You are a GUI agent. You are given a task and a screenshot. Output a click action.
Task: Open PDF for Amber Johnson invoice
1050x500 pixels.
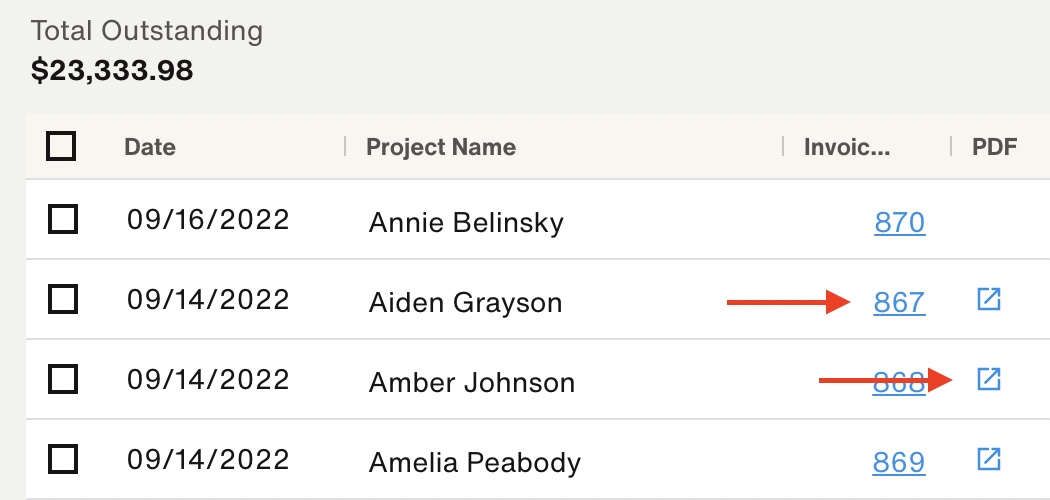(x=988, y=380)
